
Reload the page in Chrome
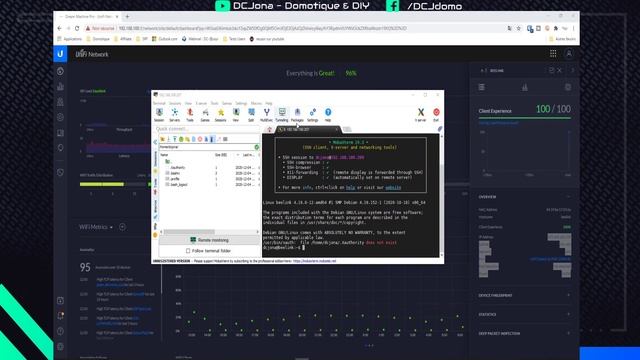point(77,28)
